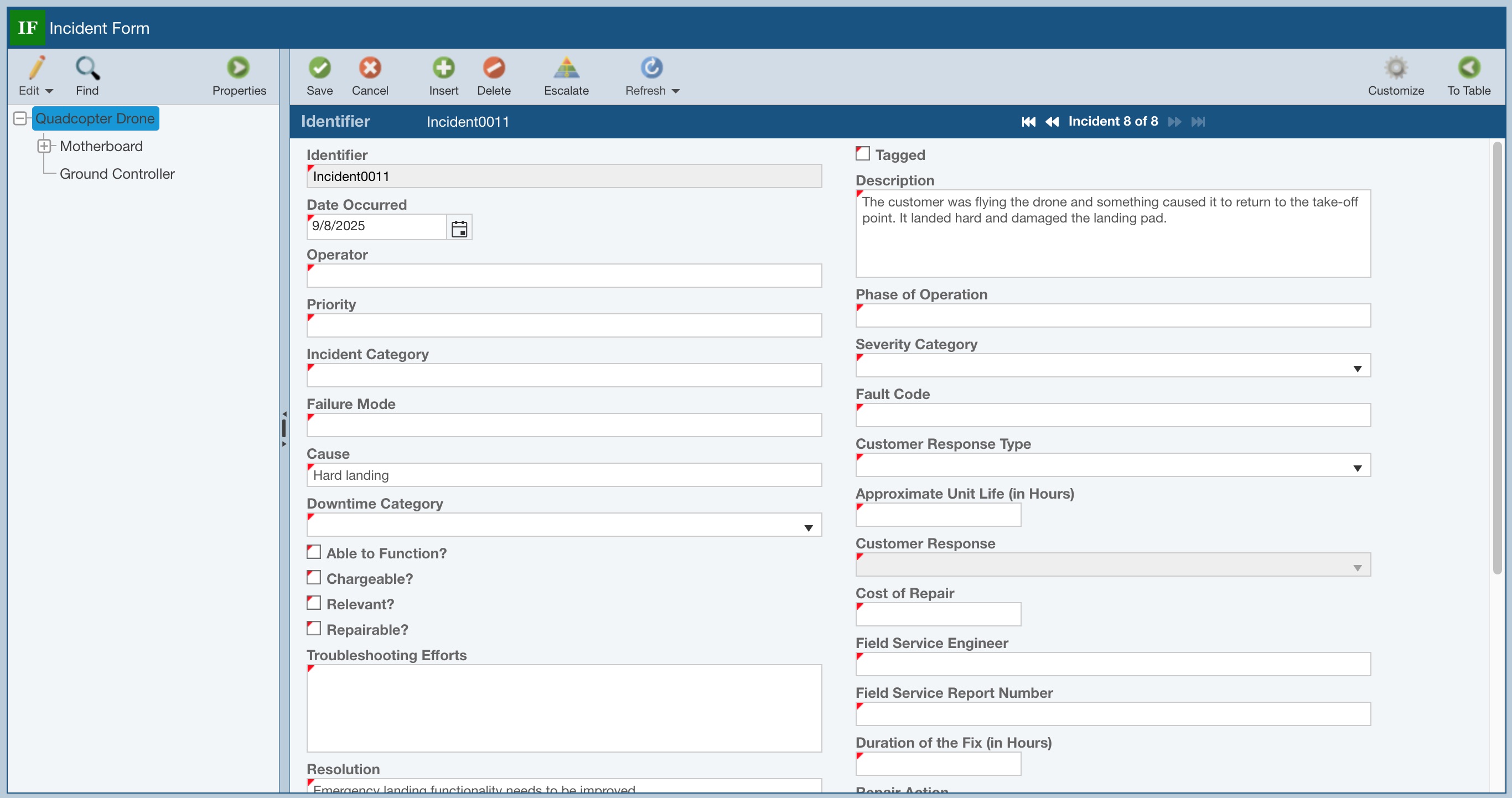The width and height of the screenshot is (1512, 798).
Task: Enable the Chargeable? checkbox
Action: click(x=314, y=578)
